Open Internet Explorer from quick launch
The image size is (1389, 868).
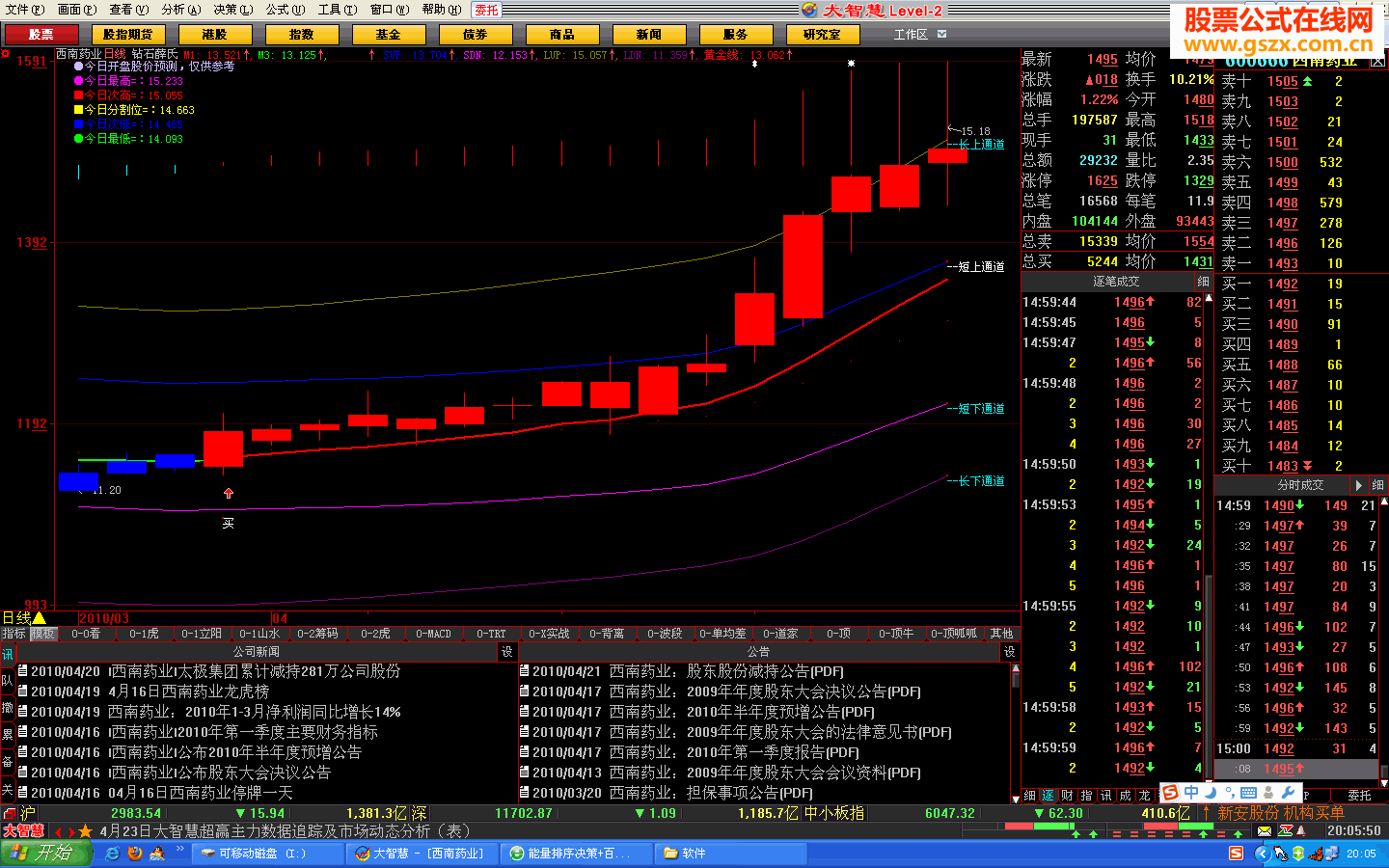(113, 854)
